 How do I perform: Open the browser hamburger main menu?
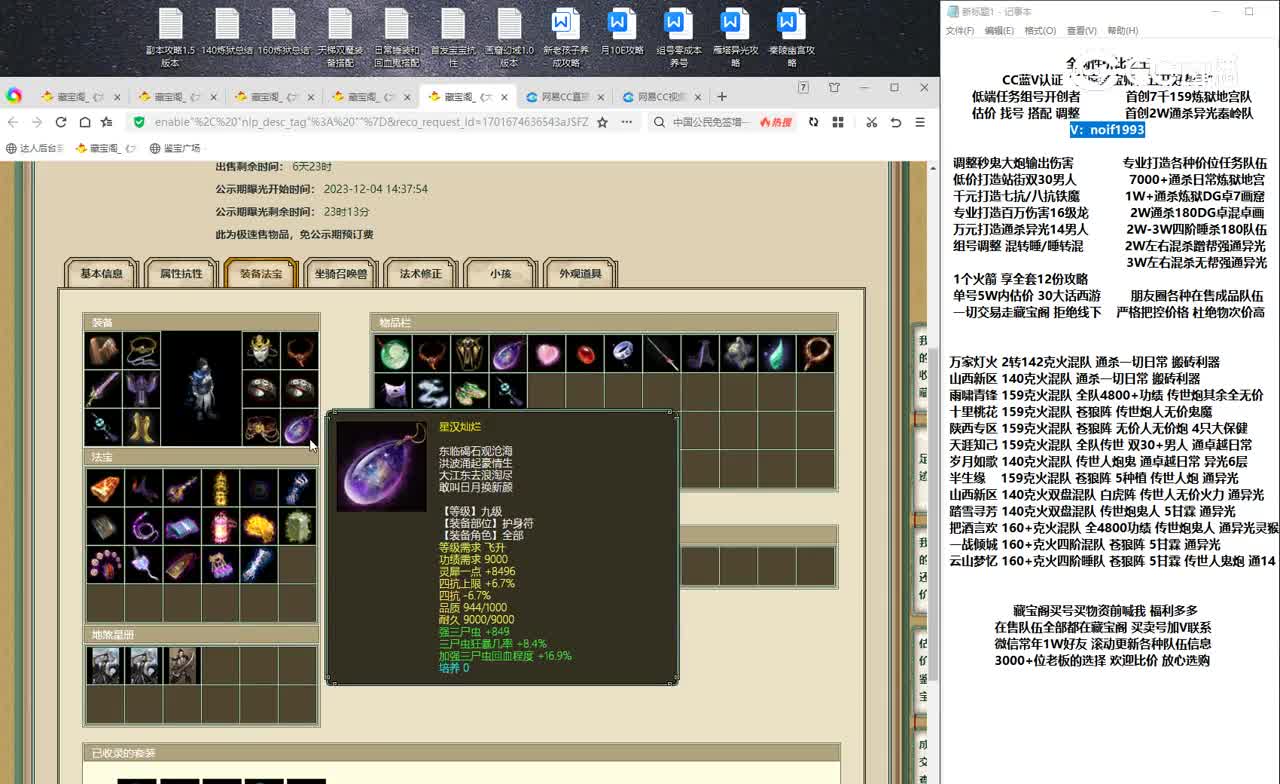coord(920,122)
